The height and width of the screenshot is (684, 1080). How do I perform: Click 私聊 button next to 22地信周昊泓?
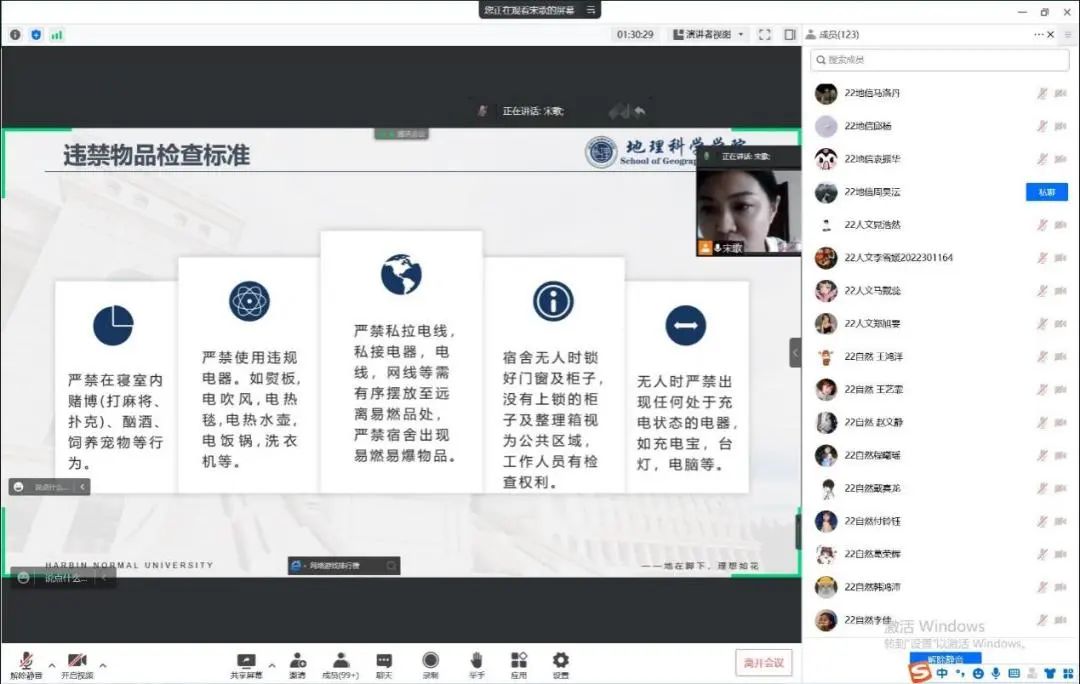pos(1046,192)
